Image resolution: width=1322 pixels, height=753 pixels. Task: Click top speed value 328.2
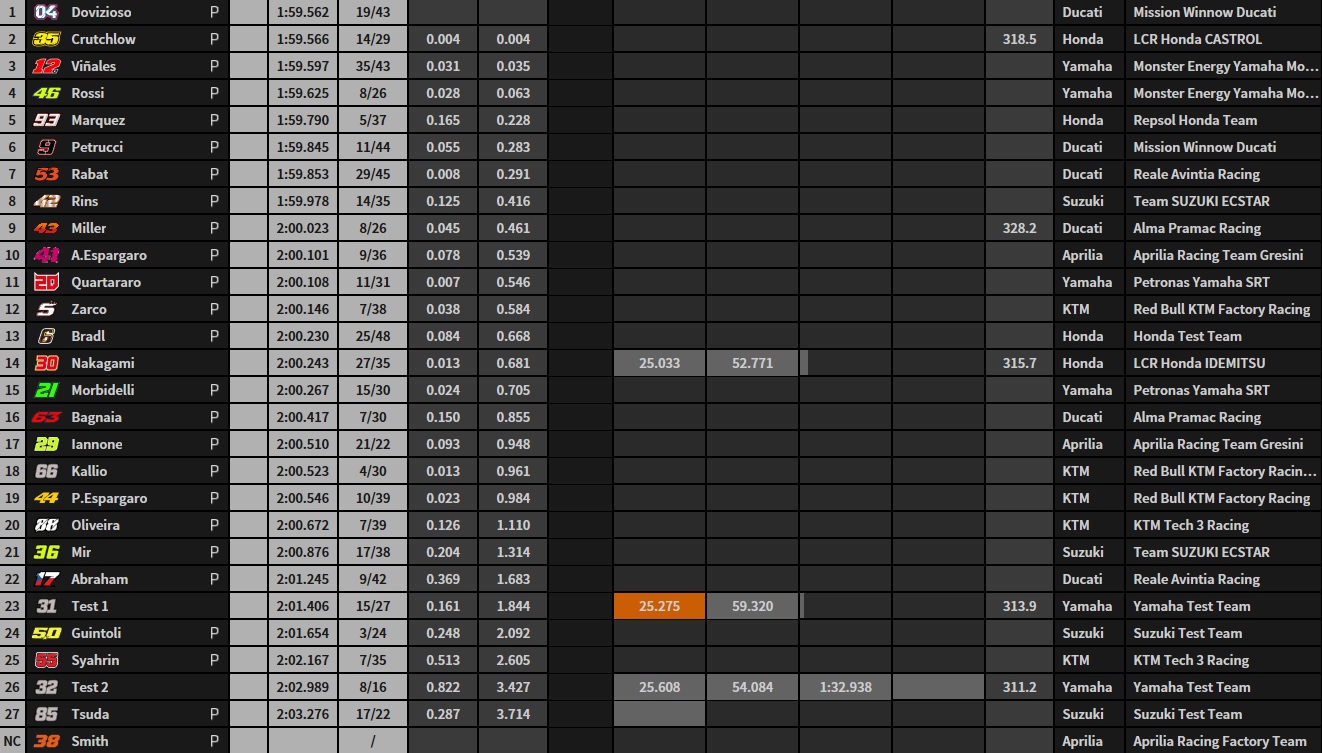1019,228
